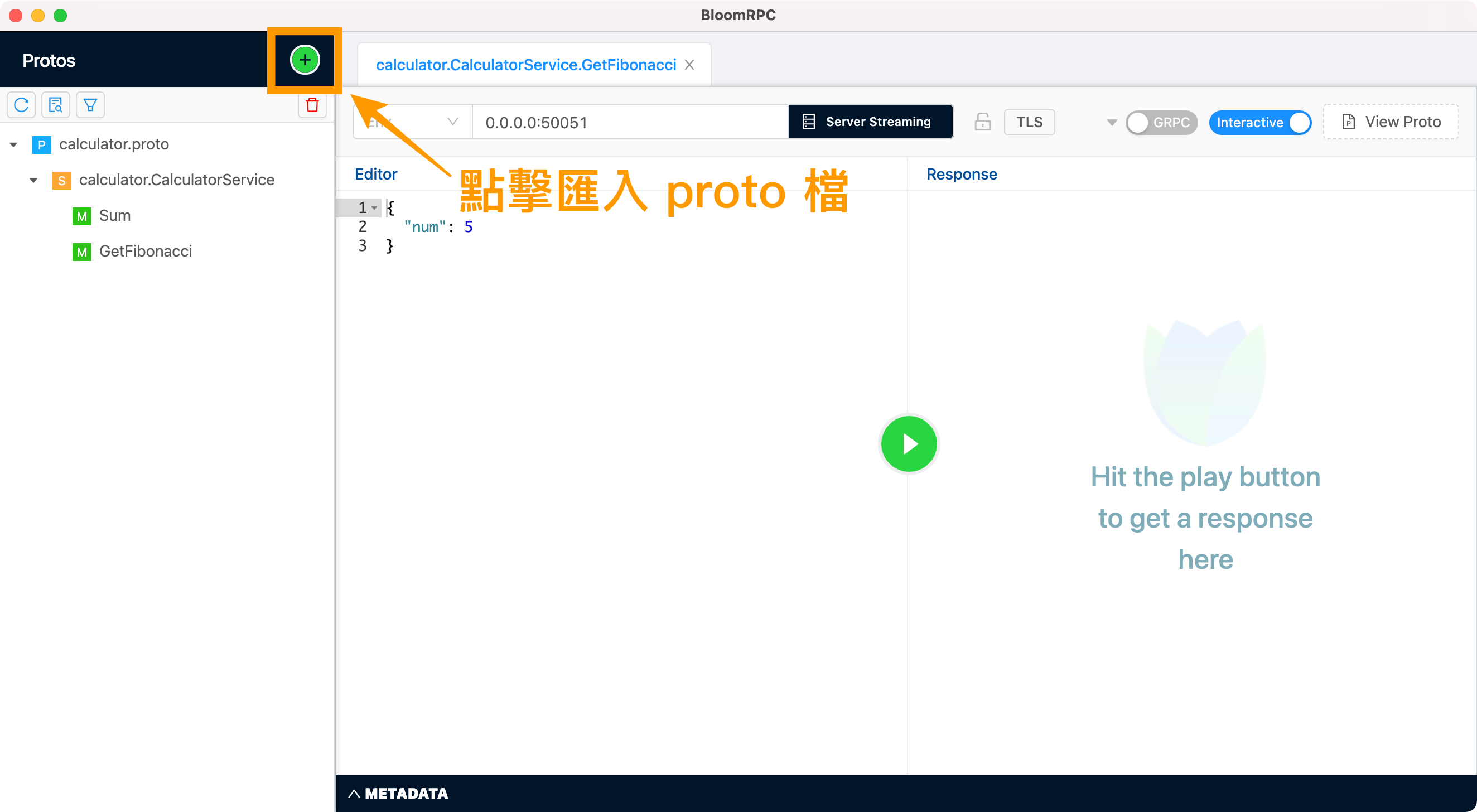1477x812 pixels.
Task: Click the import paths search icon
Action: tap(56, 105)
